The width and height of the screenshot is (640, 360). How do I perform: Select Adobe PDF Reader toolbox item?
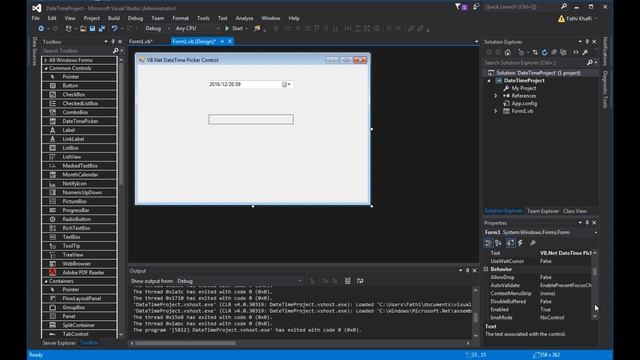click(x=79, y=273)
